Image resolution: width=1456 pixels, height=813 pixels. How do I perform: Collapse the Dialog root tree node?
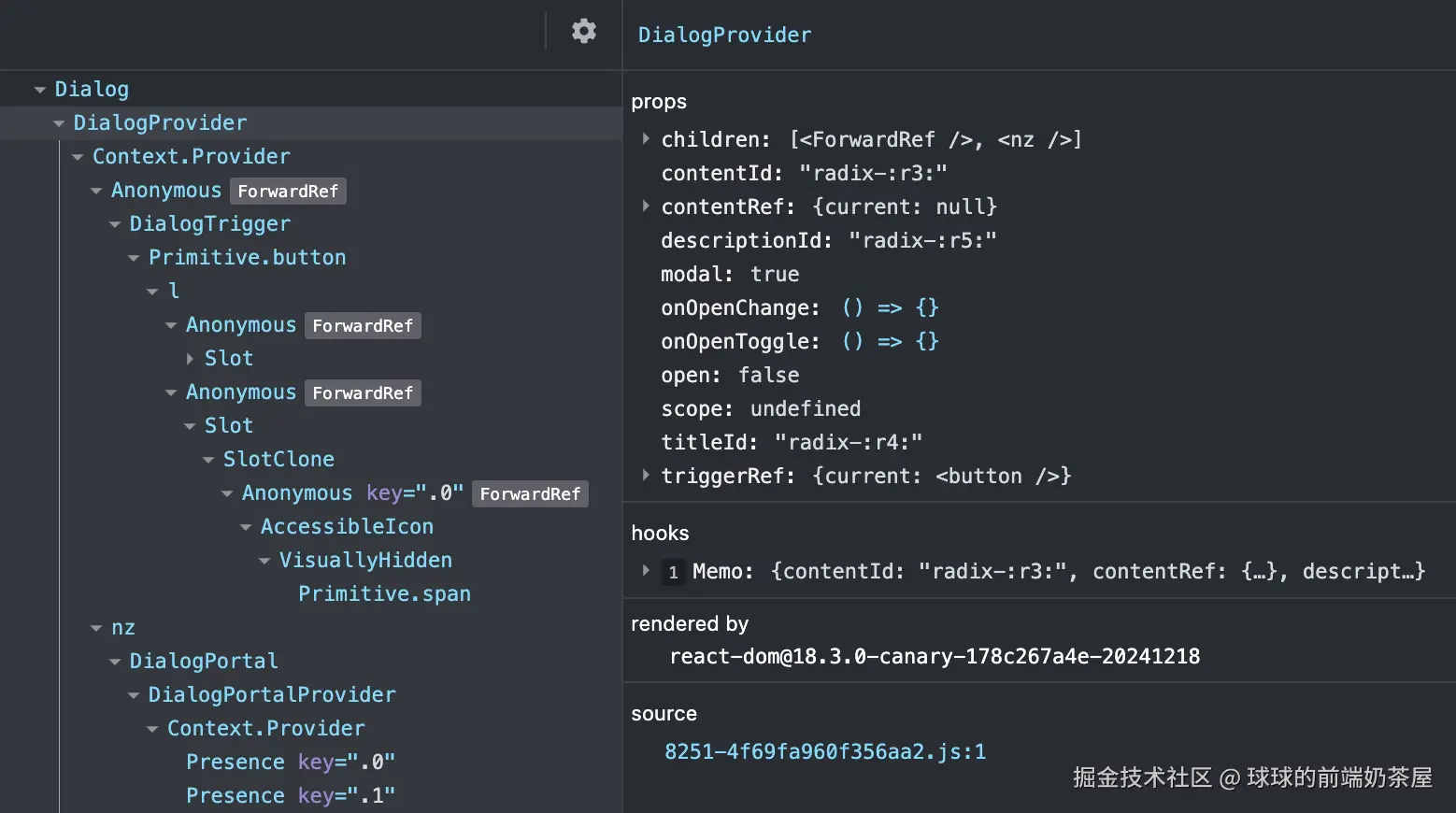tap(40, 90)
